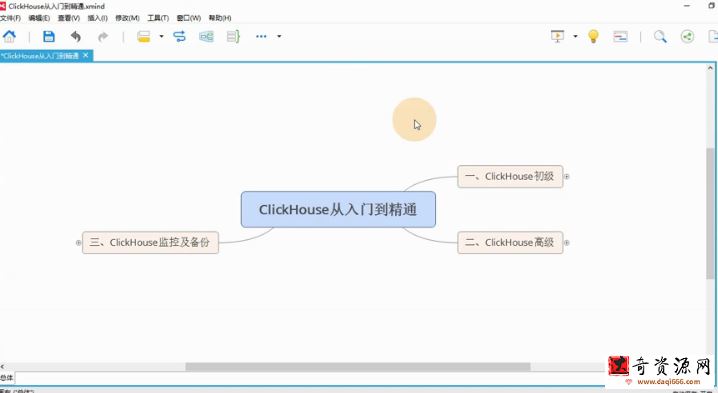The image size is (718, 393).
Task: Share the mind map
Action: [x=687, y=37]
